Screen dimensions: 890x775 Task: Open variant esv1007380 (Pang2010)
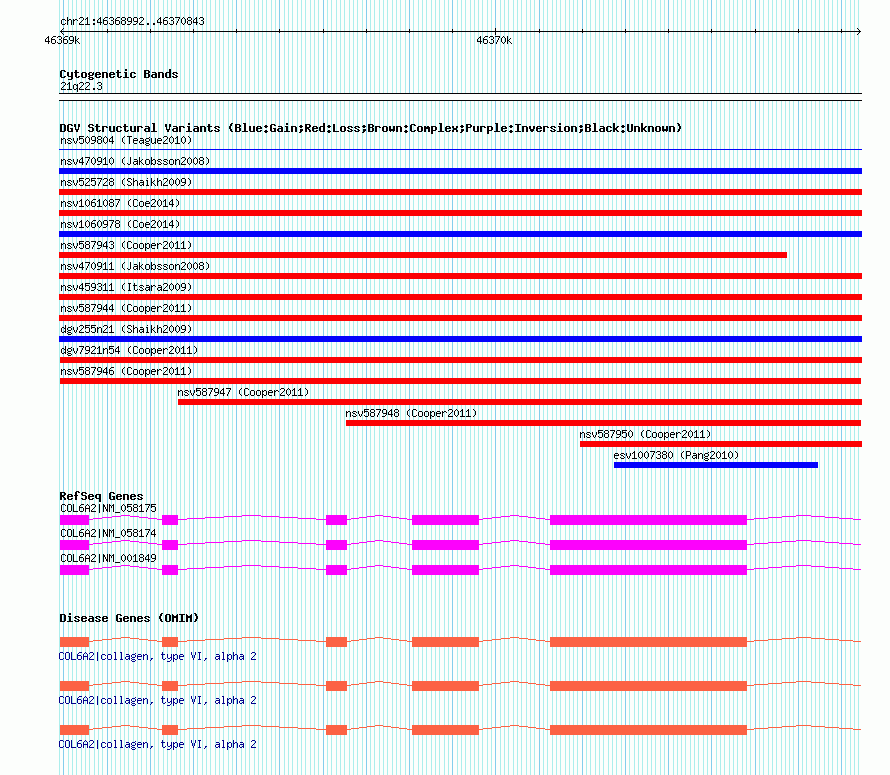676,455
